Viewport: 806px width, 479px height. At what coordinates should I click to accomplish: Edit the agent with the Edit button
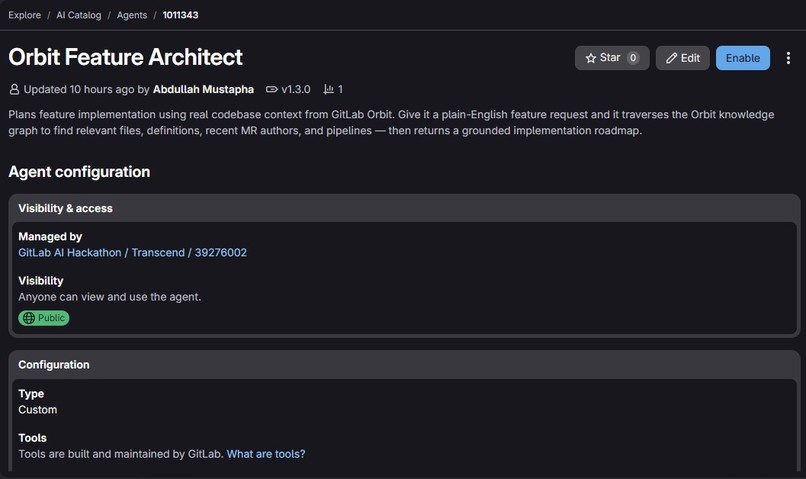(x=683, y=58)
